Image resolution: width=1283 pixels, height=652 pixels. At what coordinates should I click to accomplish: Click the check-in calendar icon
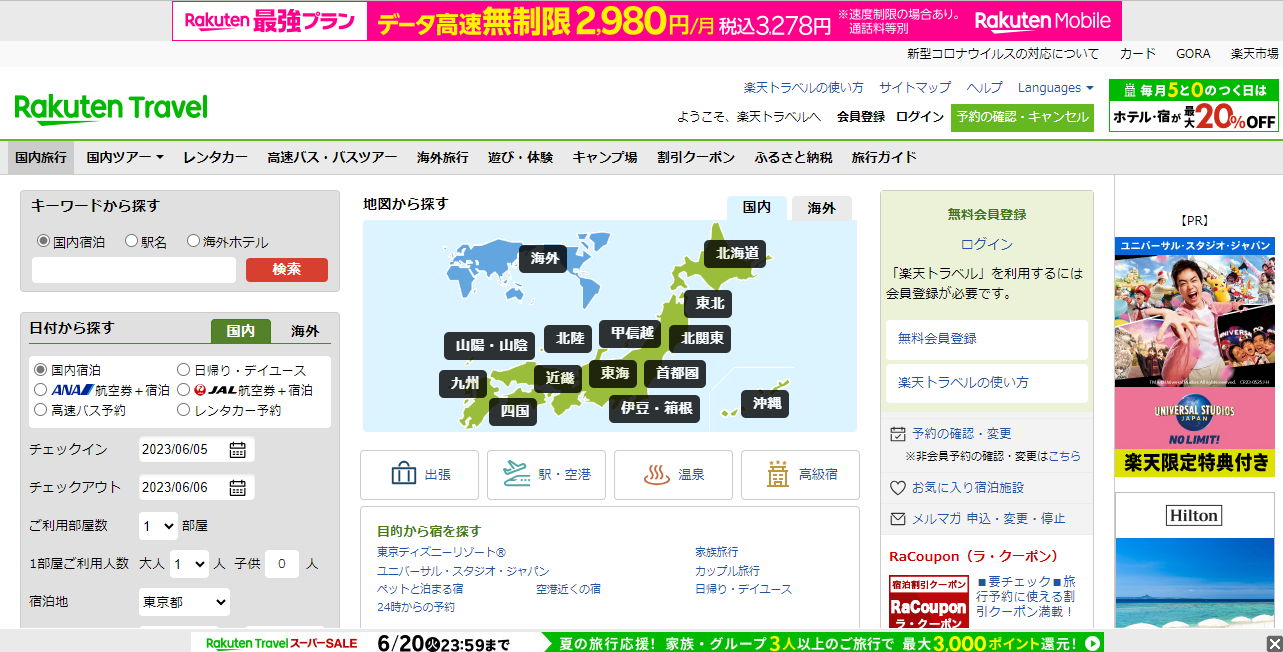[237, 450]
